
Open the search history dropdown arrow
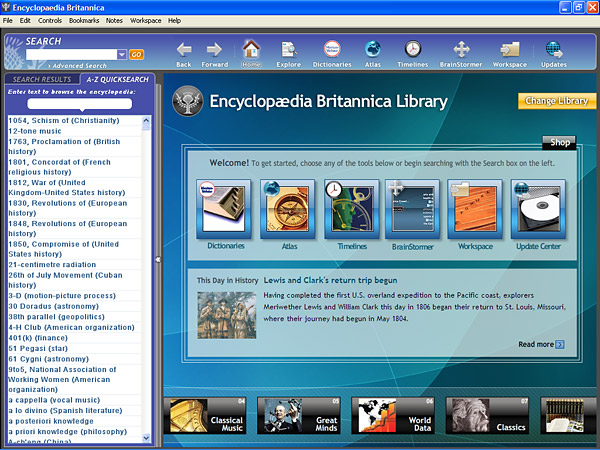click(x=122, y=54)
